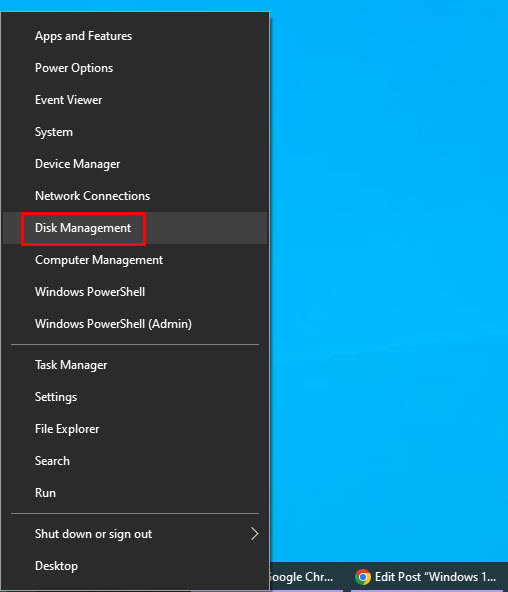Launch Windows PowerShell
The image size is (508, 592).
135,292
